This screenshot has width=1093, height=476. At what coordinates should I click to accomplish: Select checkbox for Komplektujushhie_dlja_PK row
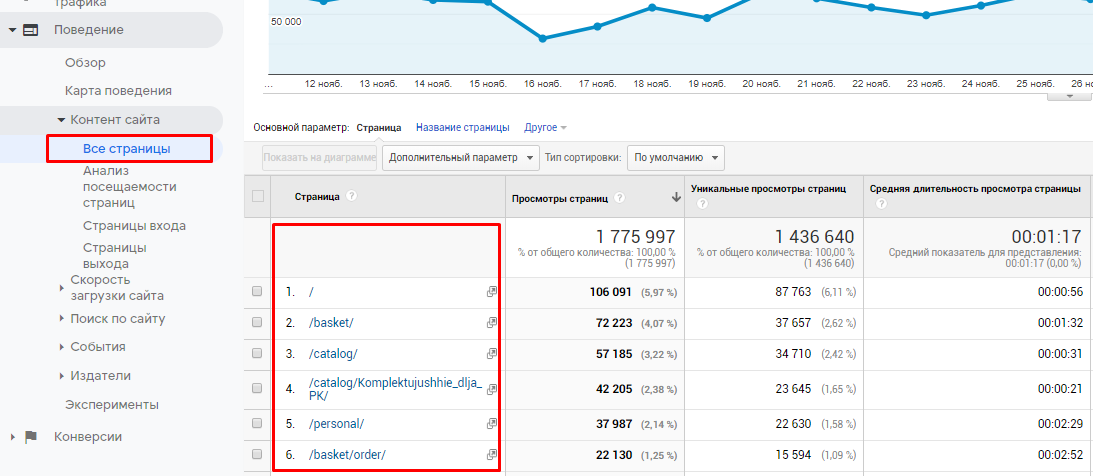[x=257, y=388]
